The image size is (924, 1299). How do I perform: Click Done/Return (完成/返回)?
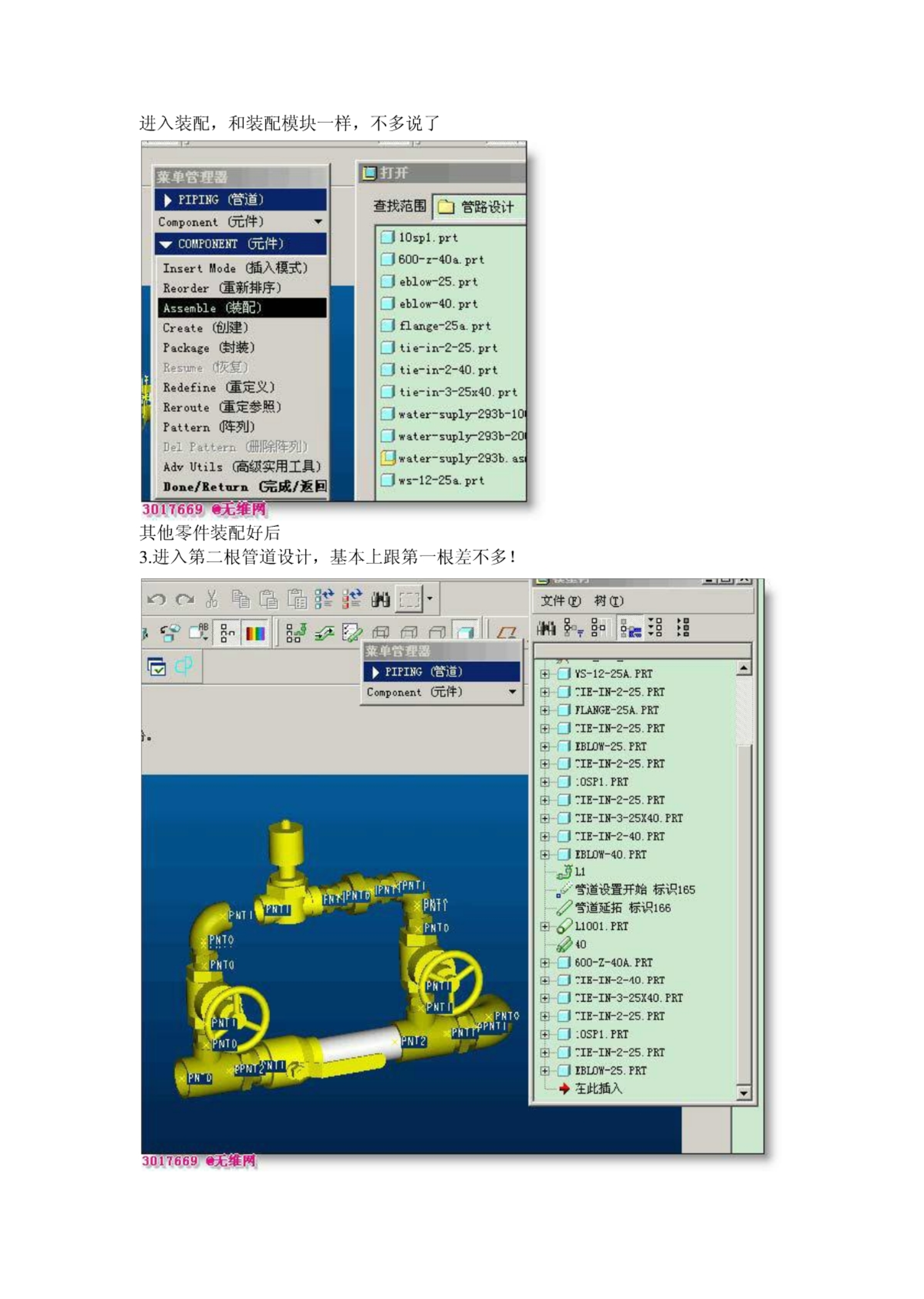coord(243,486)
